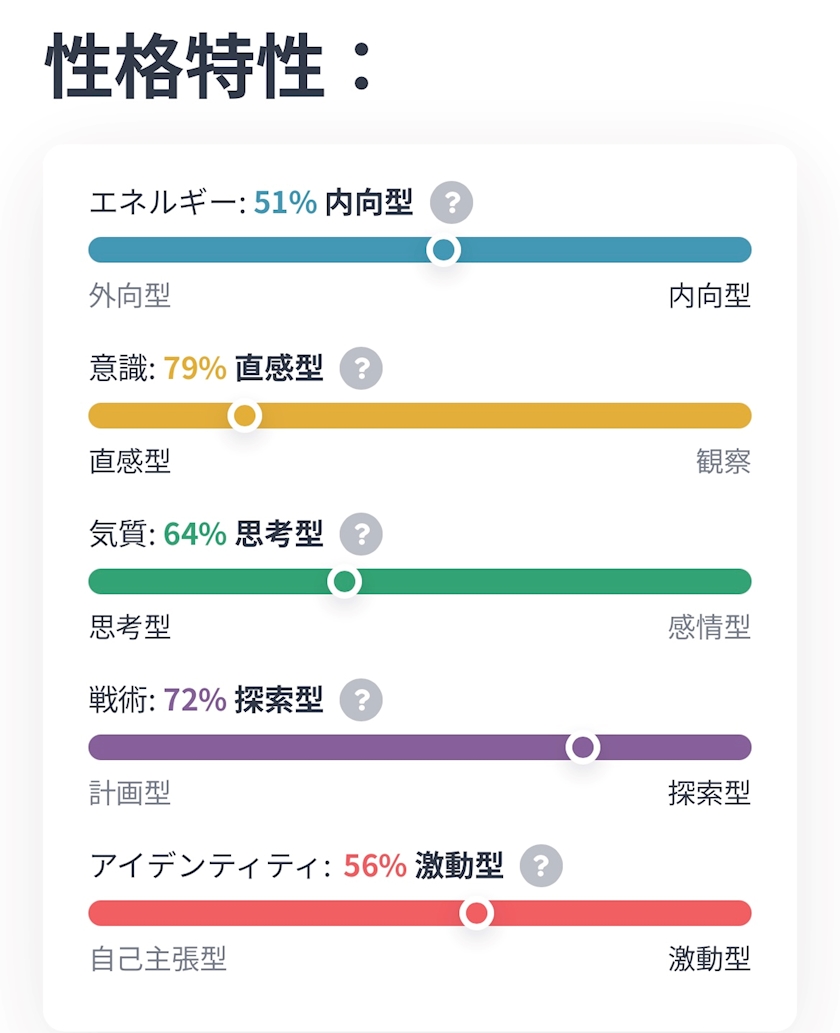Select the 72% 探索型 result text
Screen dimensions: 840x1033
click(243, 700)
